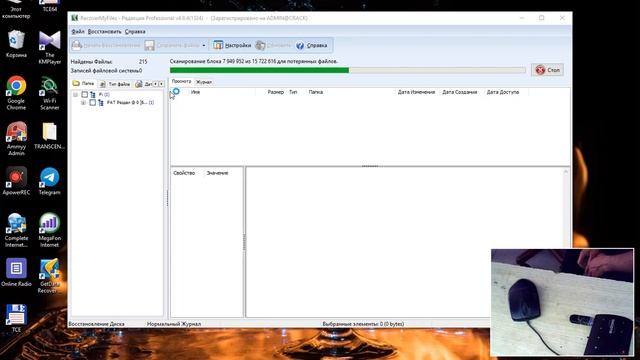Open the Настройки settings toolbar button
Screen dimensions: 640x360
(232, 45)
